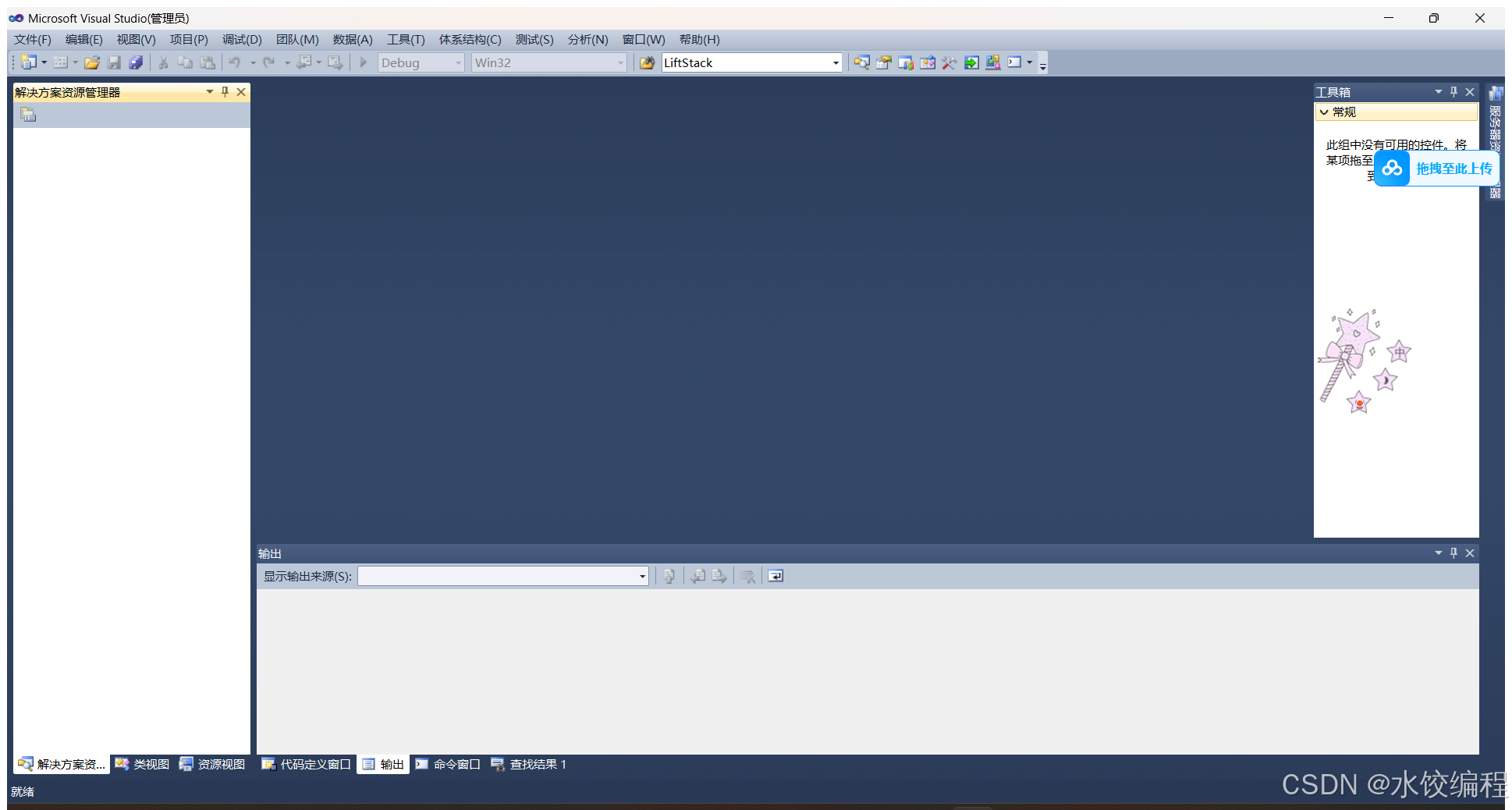Screen dimensions: 1512x810
Task: Click the Paste toolbar icon
Action: pyautogui.click(x=207, y=62)
